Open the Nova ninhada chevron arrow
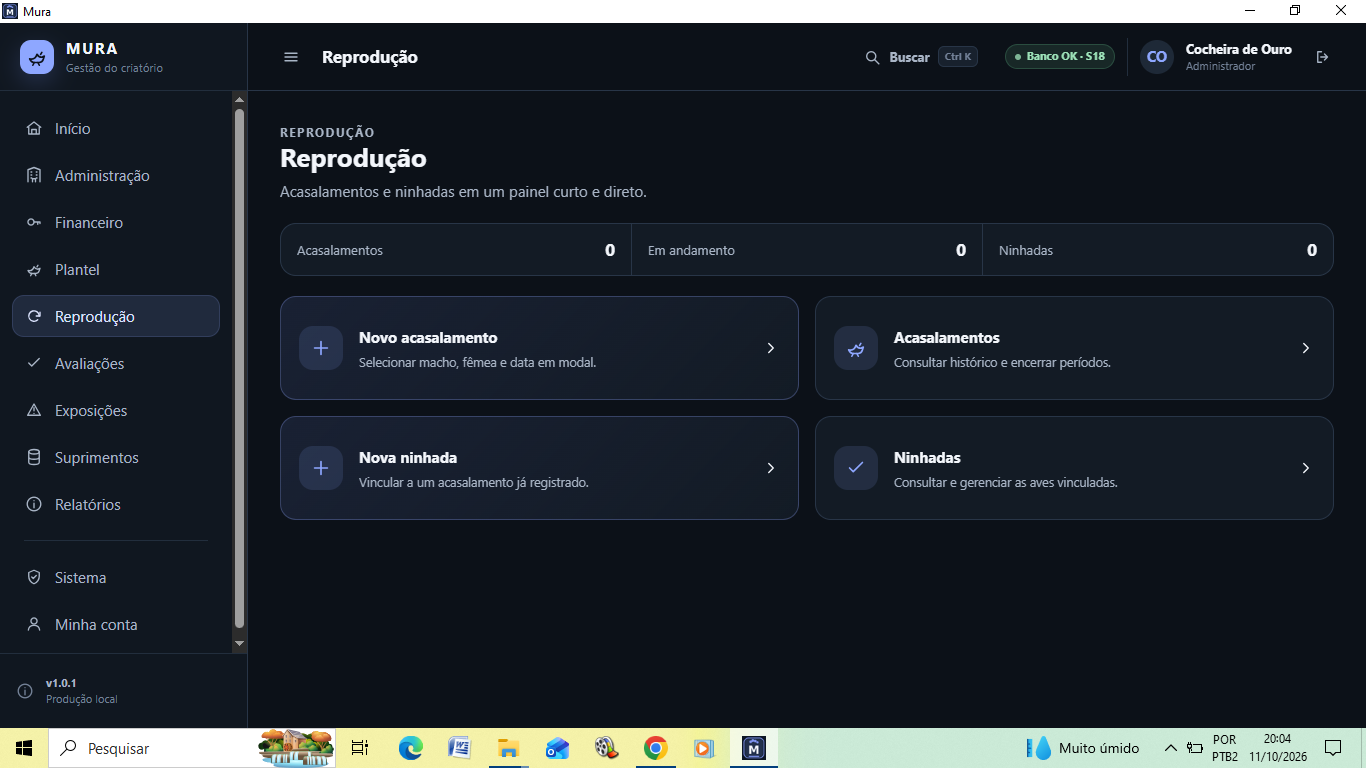The image size is (1366, 768). pyautogui.click(x=770, y=468)
